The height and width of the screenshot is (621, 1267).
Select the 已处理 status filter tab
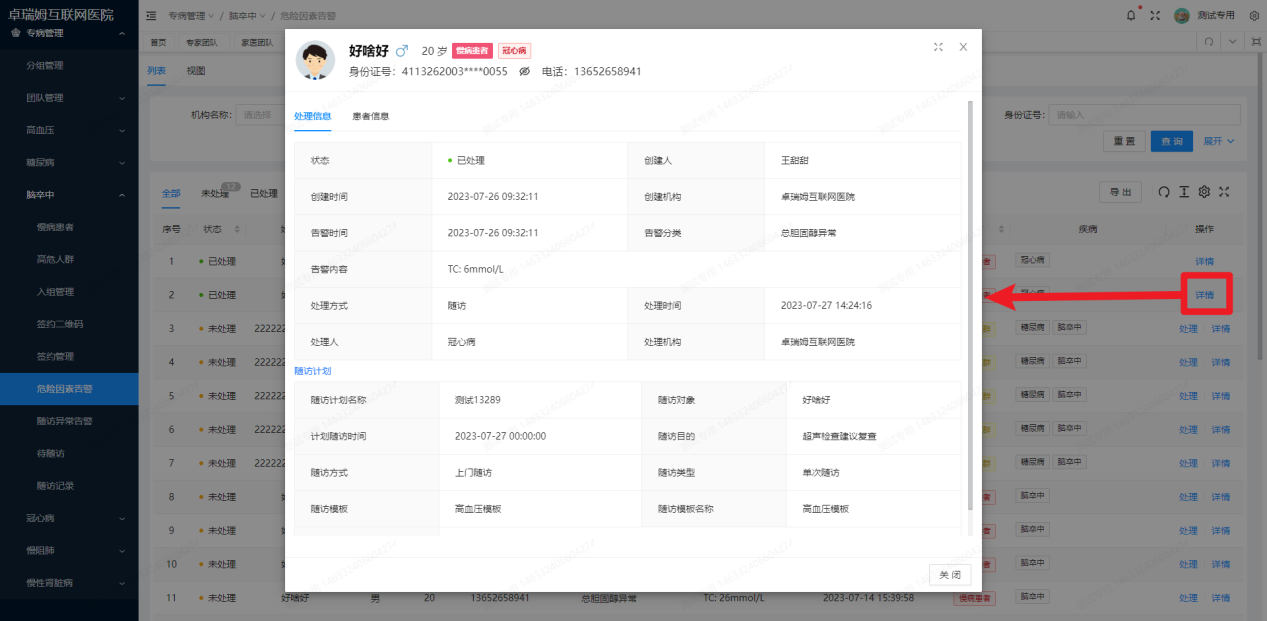264,193
